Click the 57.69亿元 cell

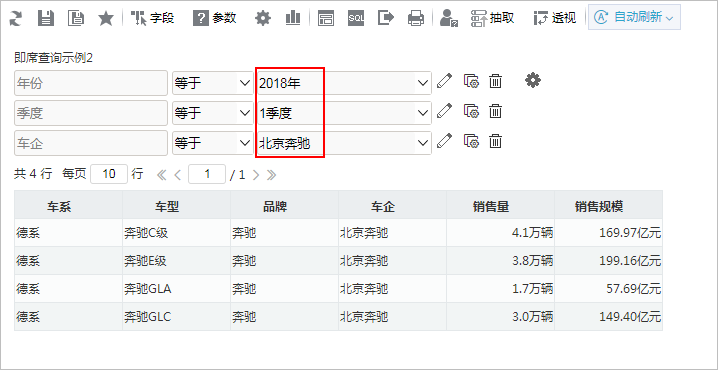coord(609,289)
